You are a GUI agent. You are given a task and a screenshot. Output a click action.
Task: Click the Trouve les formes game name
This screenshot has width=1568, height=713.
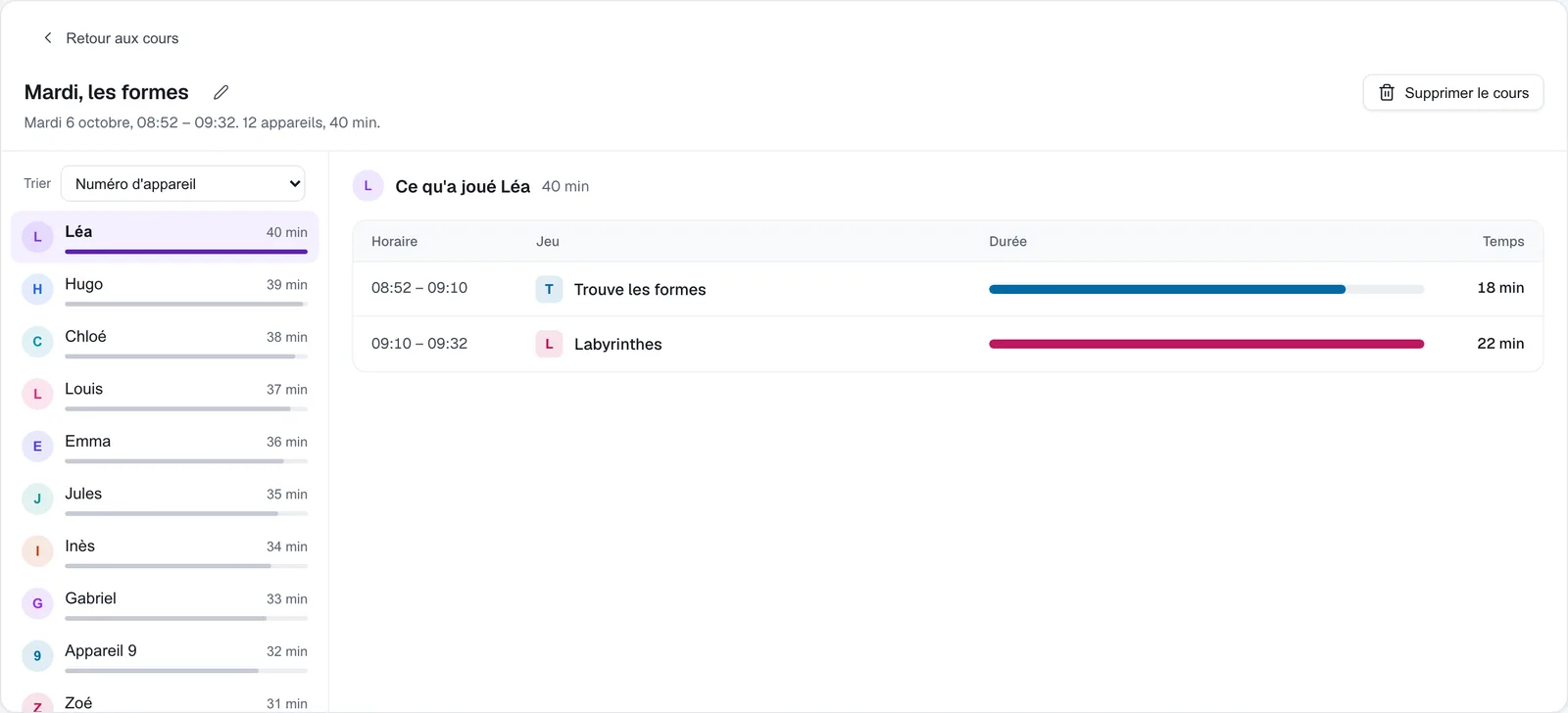click(x=640, y=289)
